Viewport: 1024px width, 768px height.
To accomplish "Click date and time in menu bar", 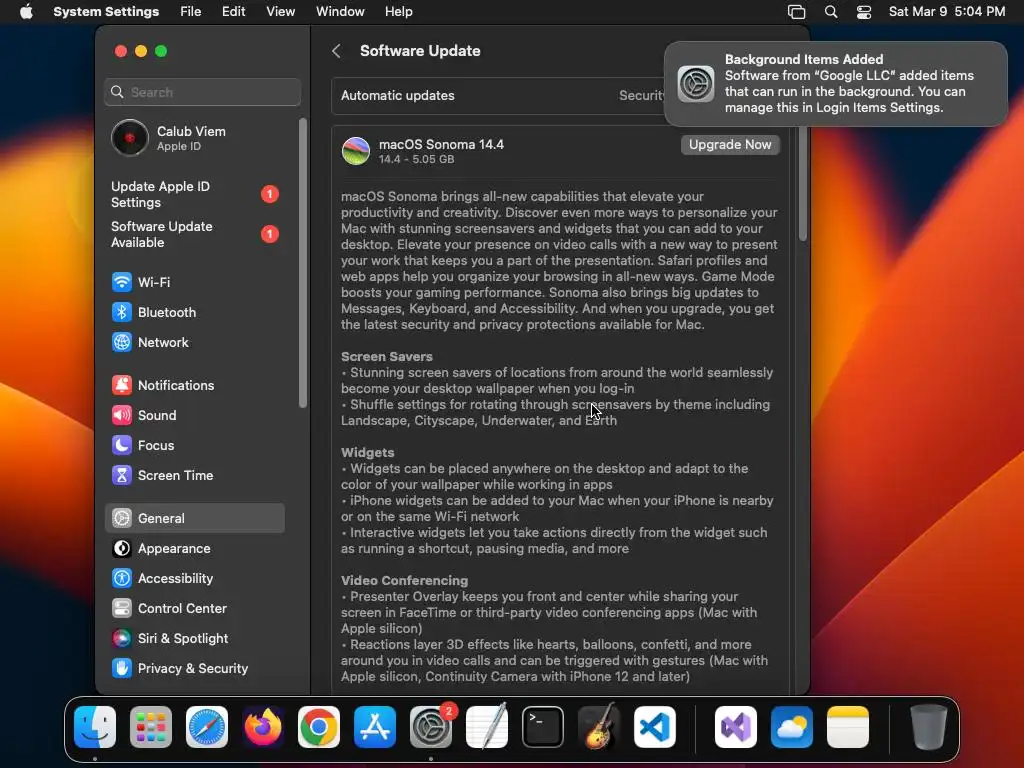I will pos(946,12).
